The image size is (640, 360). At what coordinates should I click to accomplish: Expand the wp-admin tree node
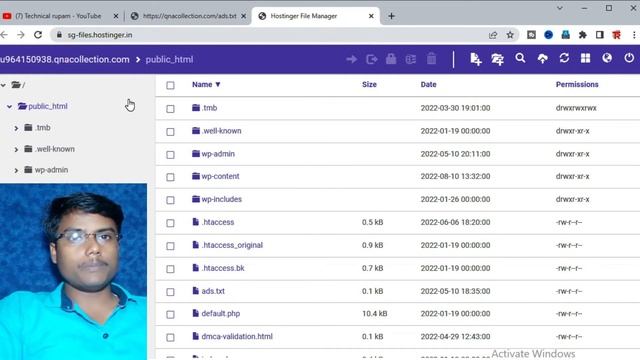pyautogui.click(x=16, y=170)
